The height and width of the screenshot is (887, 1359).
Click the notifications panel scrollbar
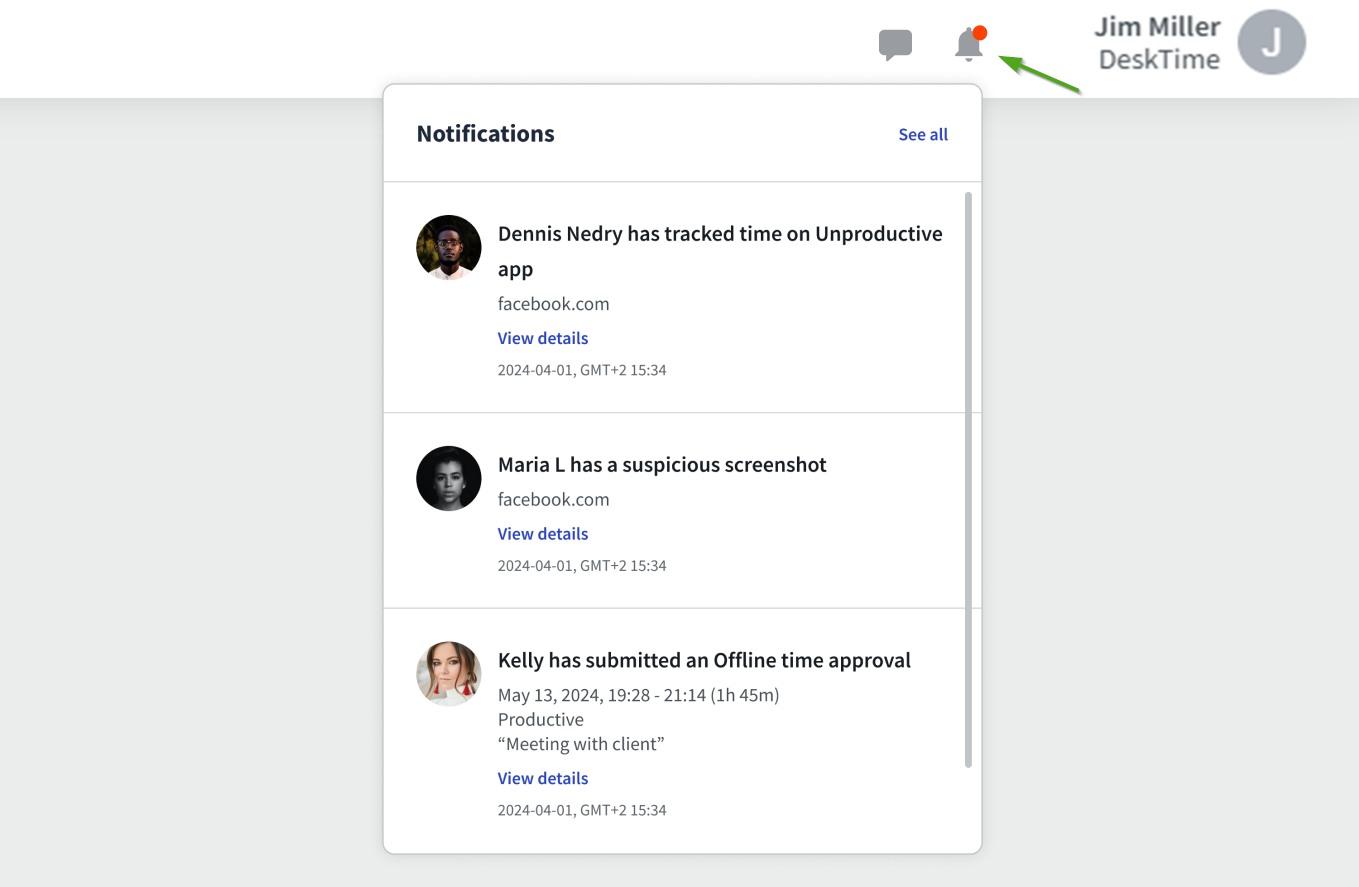[x=968, y=480]
